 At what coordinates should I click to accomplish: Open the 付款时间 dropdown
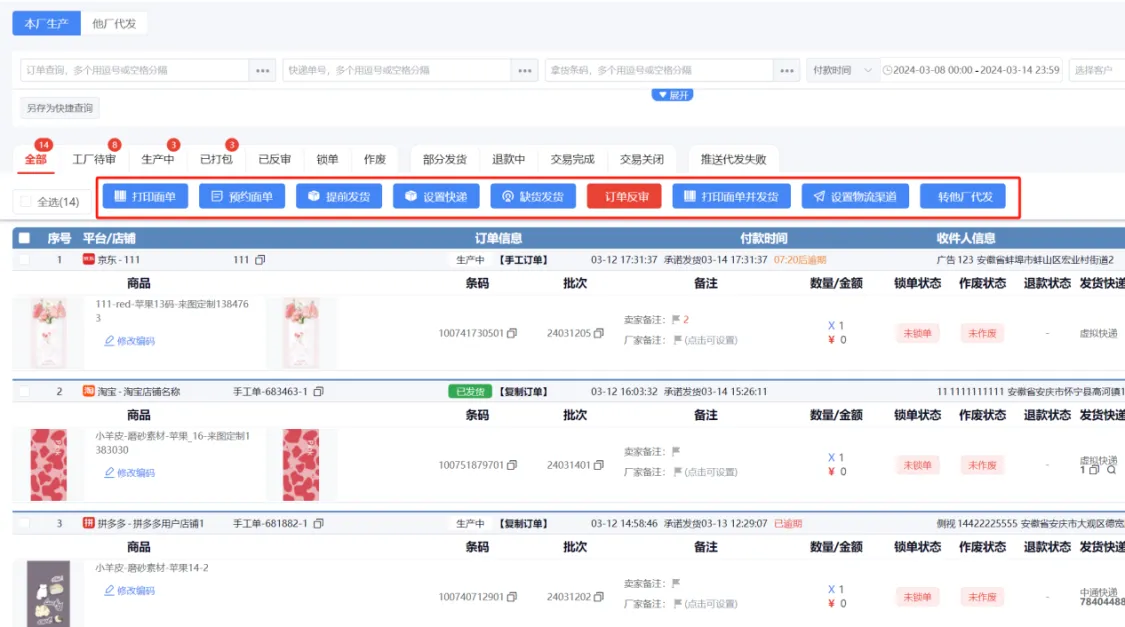pyautogui.click(x=842, y=70)
